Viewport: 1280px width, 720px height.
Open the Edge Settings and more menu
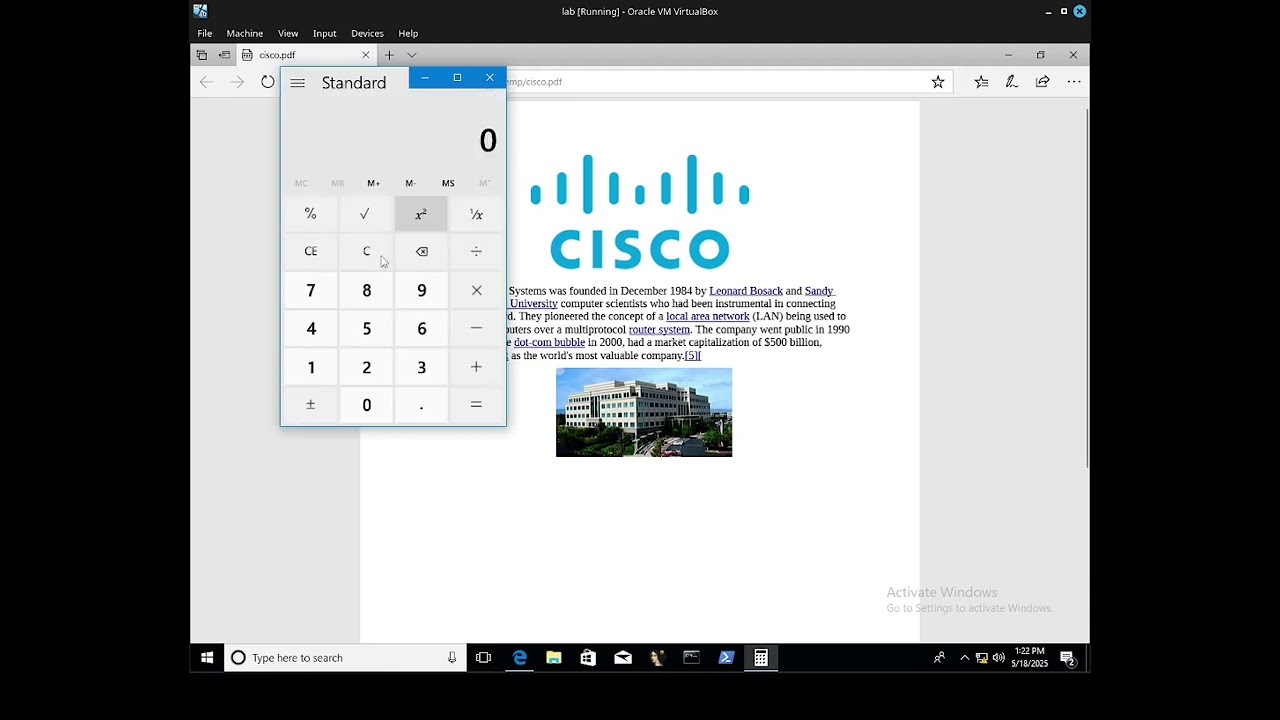[1074, 82]
